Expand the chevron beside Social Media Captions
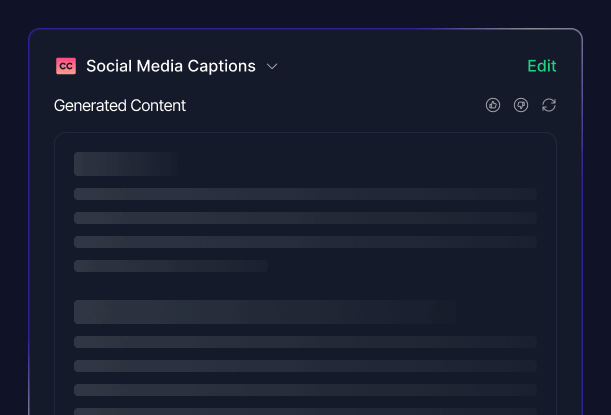Screen dimensions: 611x415 (272, 67)
